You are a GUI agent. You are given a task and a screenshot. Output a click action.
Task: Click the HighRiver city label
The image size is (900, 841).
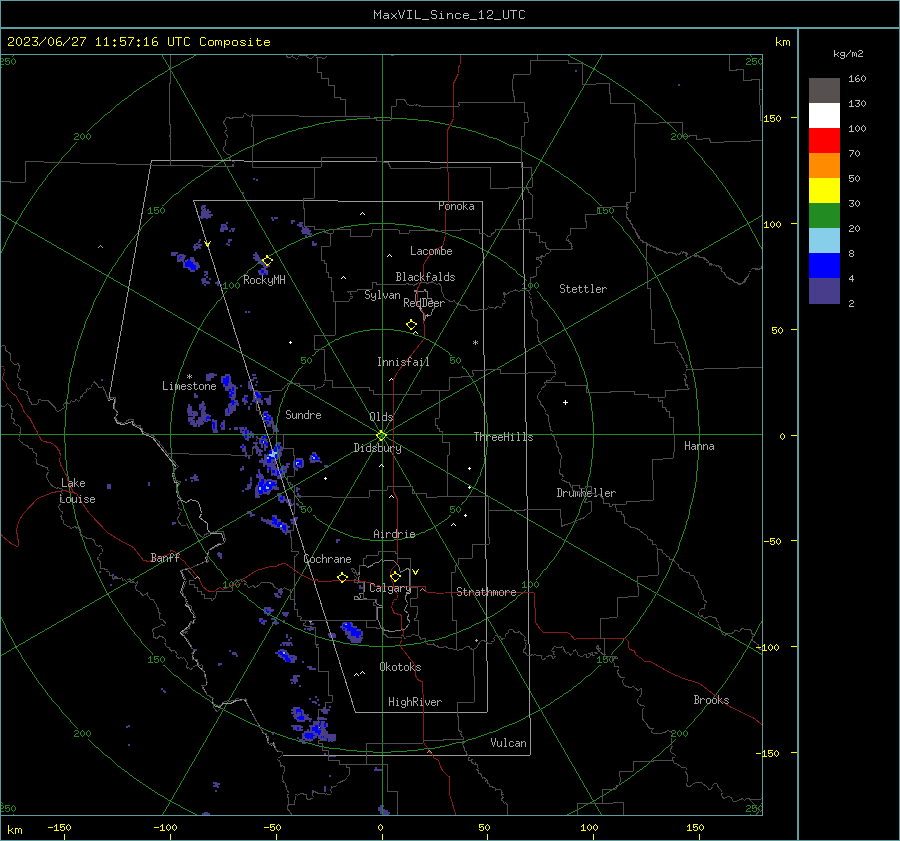coord(415,702)
